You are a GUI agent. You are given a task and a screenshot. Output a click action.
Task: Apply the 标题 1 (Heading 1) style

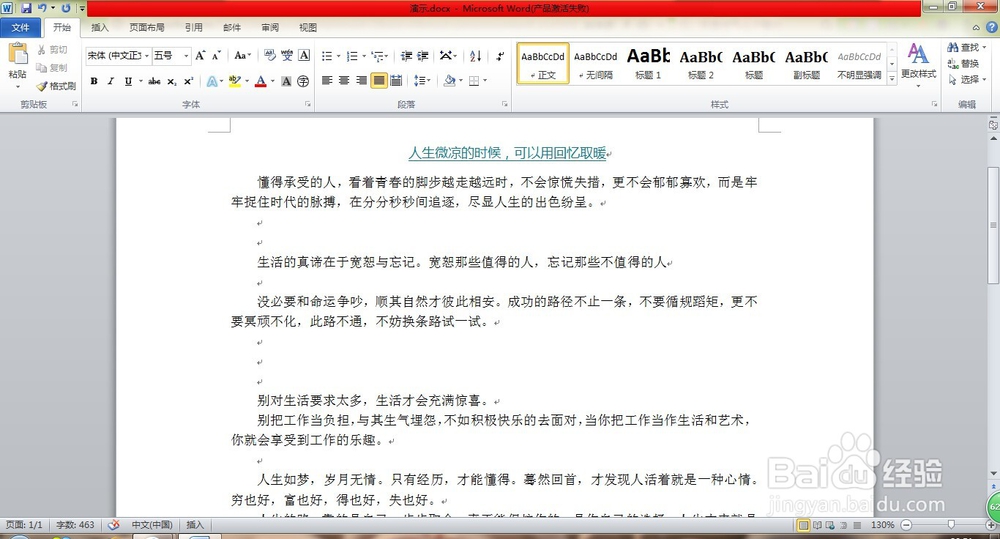(x=648, y=64)
